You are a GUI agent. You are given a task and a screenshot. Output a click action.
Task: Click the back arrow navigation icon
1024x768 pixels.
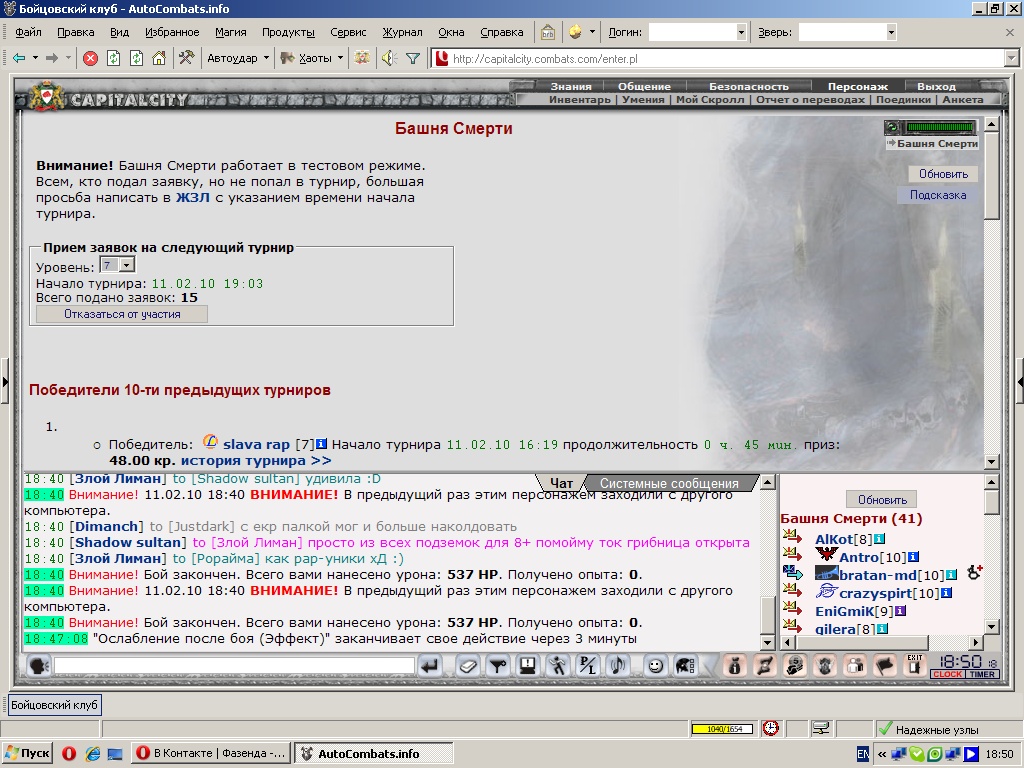19,58
